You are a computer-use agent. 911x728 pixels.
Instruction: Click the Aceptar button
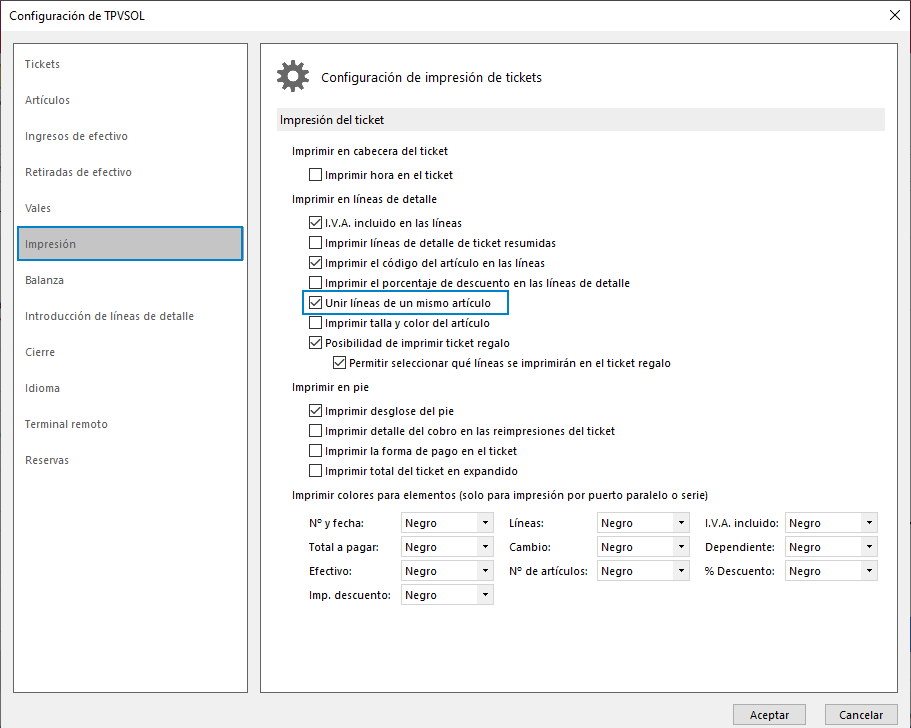(x=769, y=715)
